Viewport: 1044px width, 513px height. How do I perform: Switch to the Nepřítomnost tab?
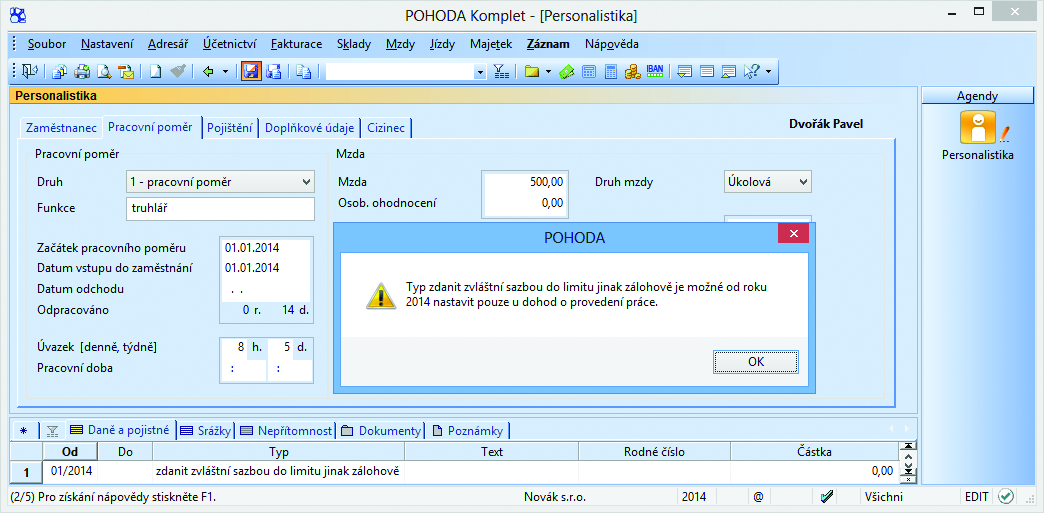[x=286, y=431]
